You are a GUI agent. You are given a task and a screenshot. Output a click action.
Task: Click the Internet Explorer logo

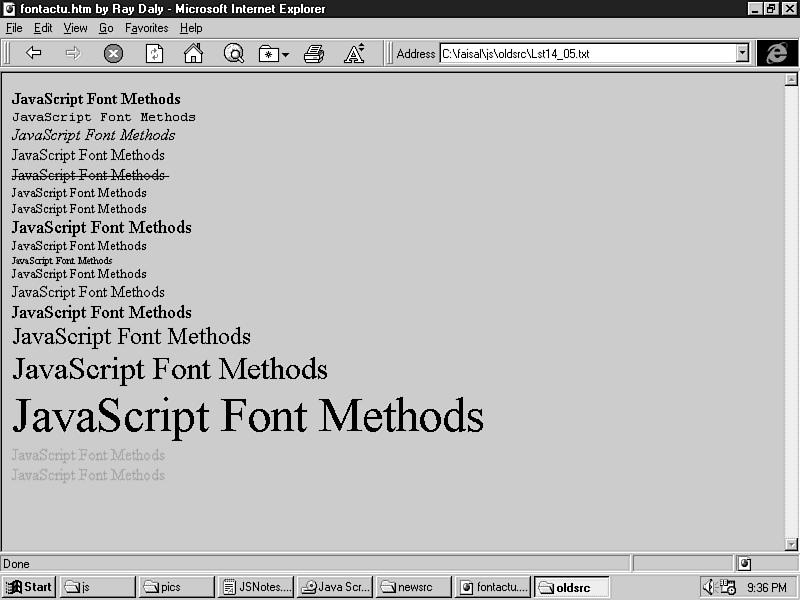coord(777,53)
